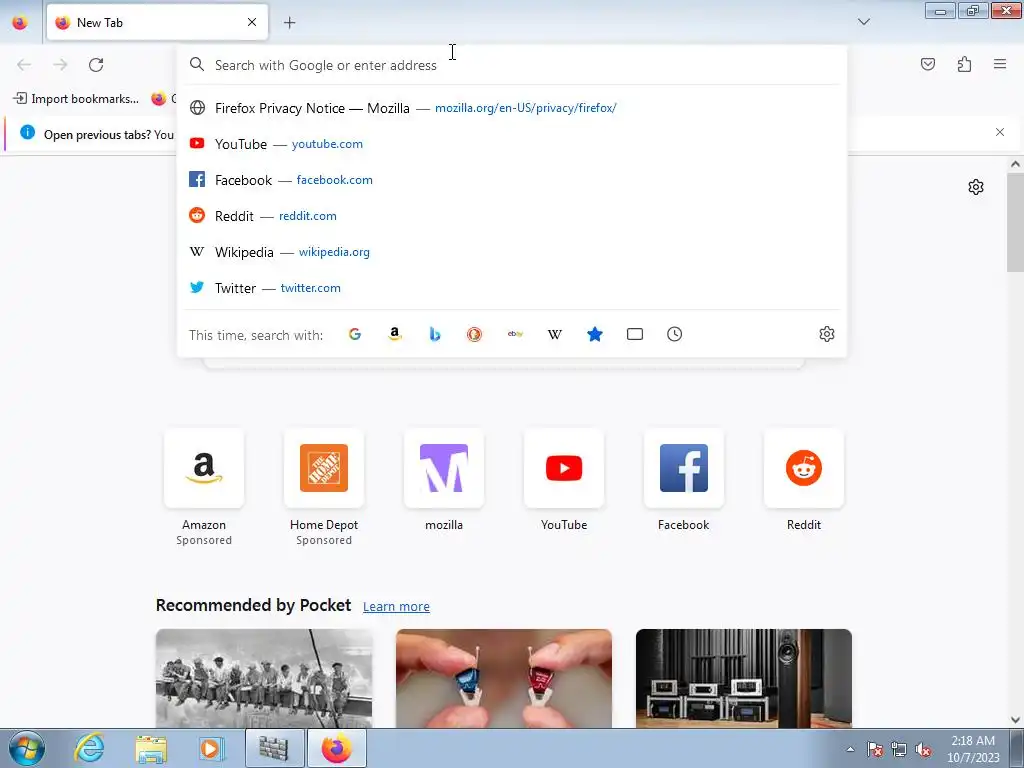Image resolution: width=1024 pixels, height=768 pixels.
Task: Go forward one page
Action: tap(60, 65)
